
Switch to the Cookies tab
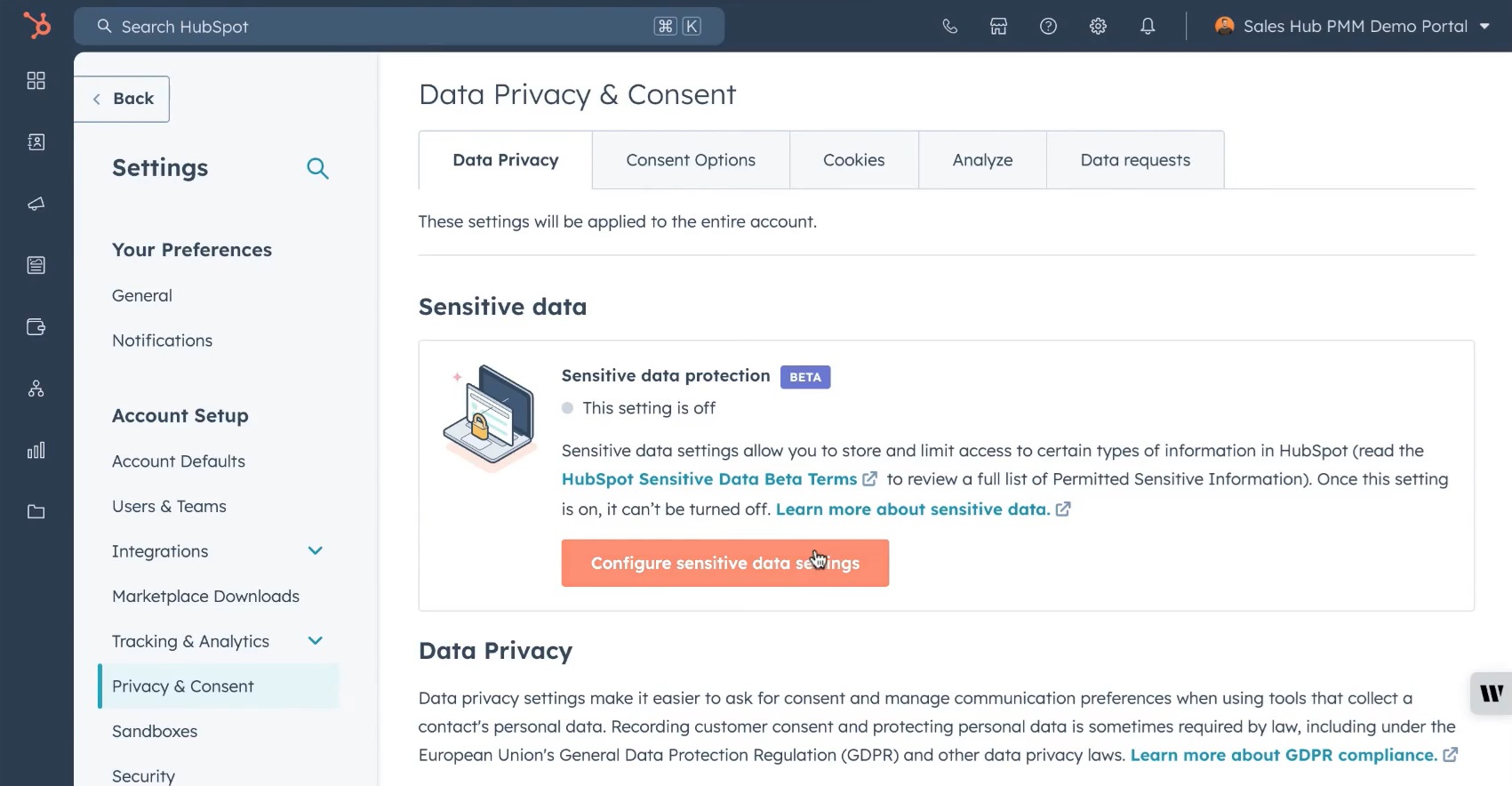854,160
